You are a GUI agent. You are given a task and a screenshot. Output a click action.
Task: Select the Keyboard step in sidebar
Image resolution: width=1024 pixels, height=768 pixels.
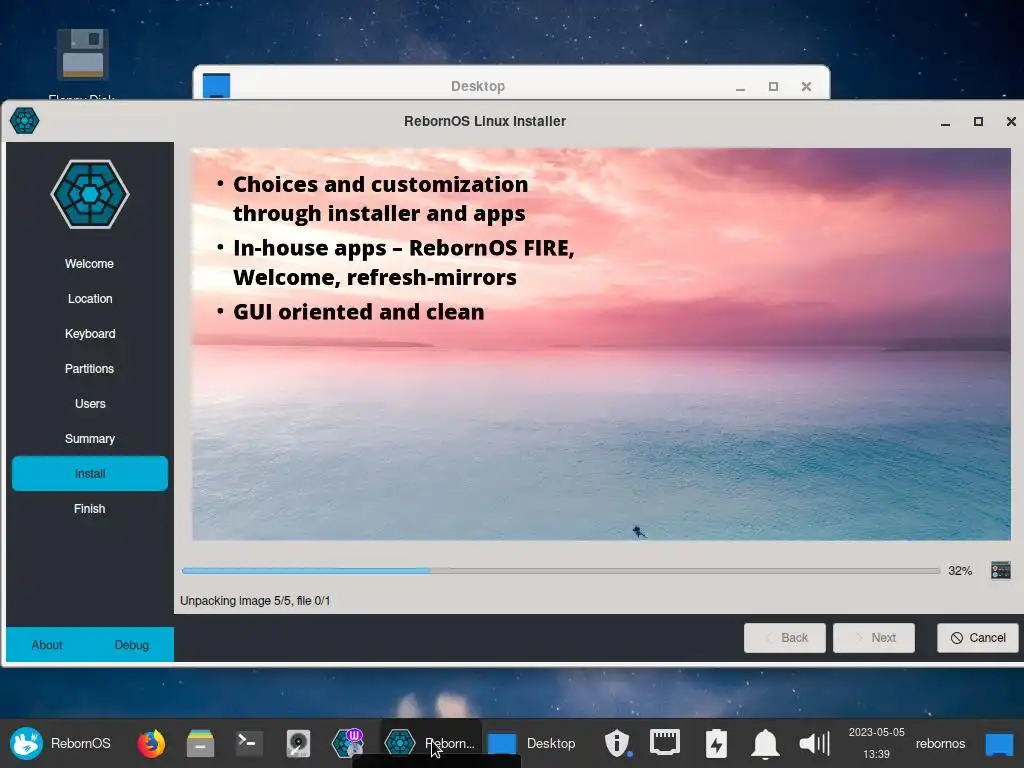pyautogui.click(x=89, y=334)
